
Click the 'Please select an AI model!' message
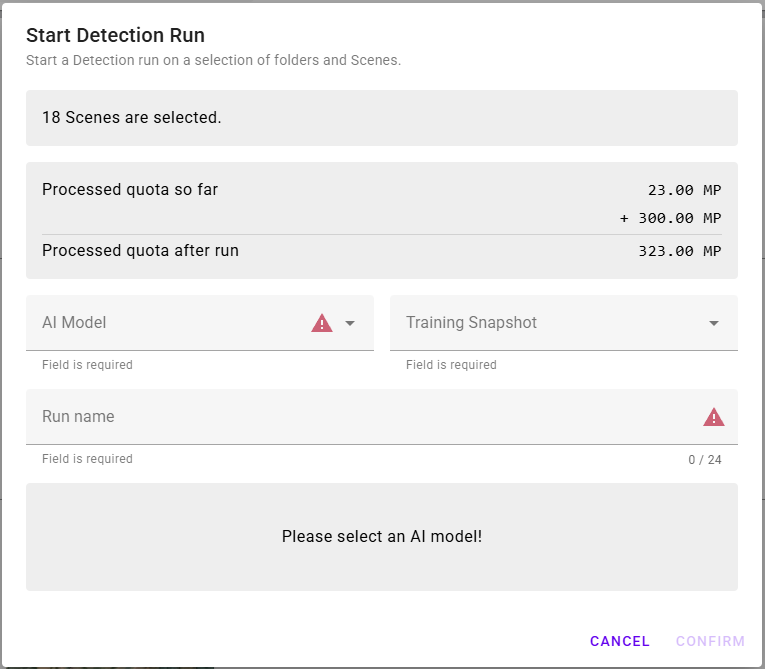click(x=382, y=537)
